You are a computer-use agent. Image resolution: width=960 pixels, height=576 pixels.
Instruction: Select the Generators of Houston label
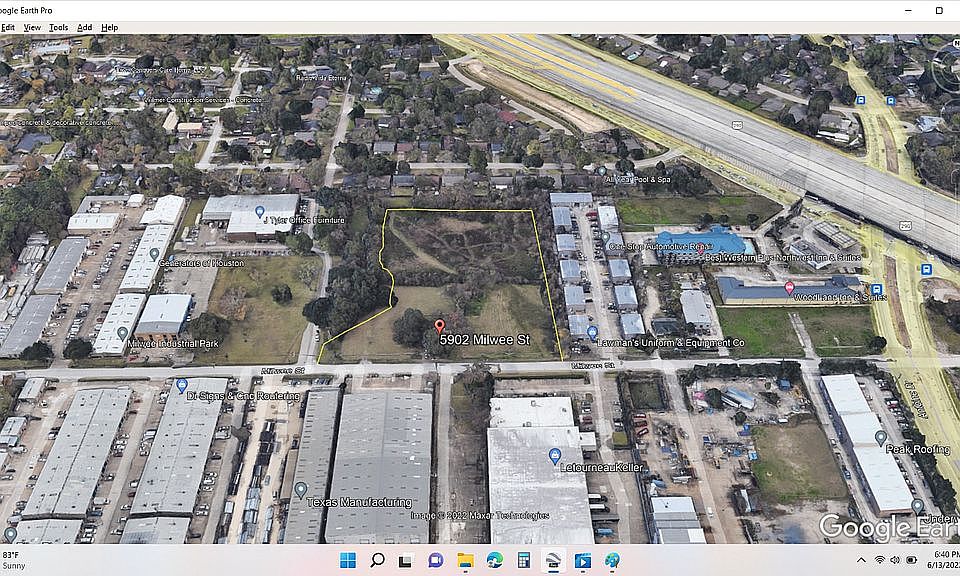click(201, 263)
